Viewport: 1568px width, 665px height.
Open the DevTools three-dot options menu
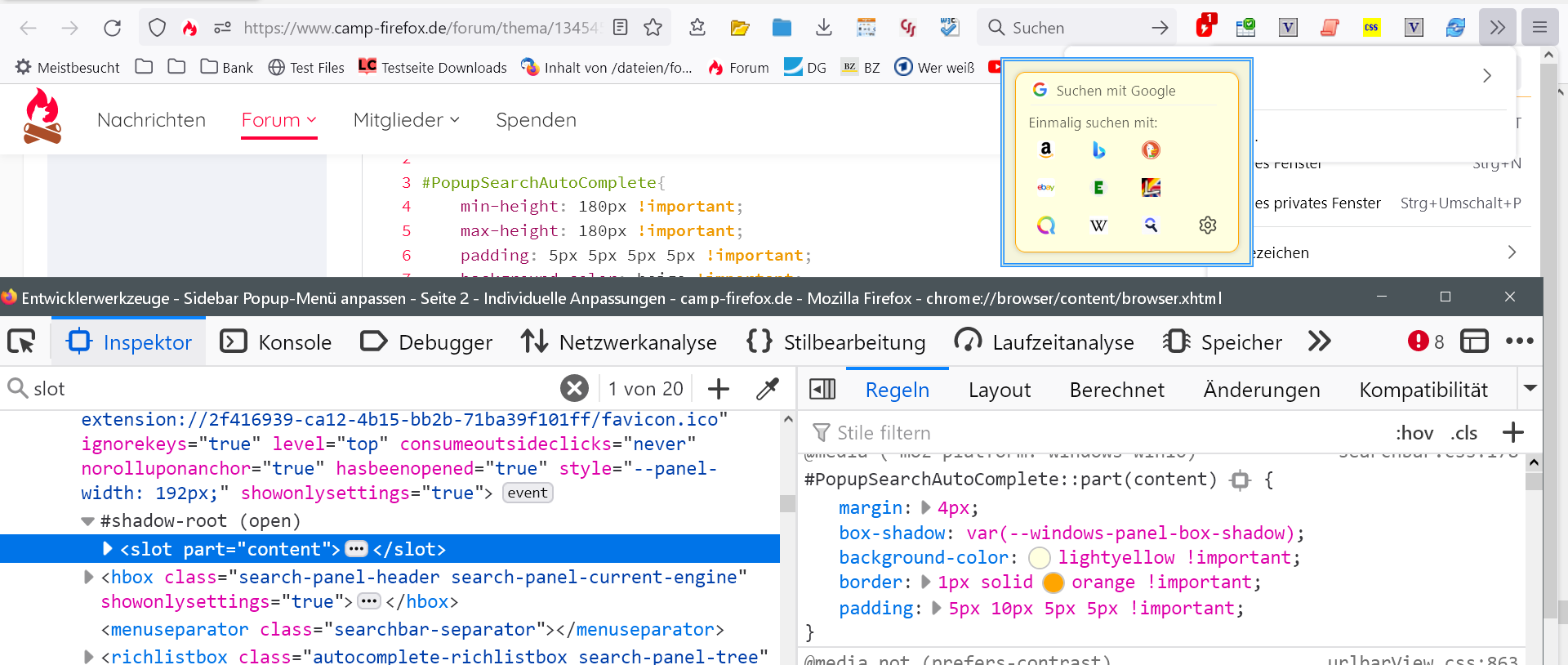1519,341
